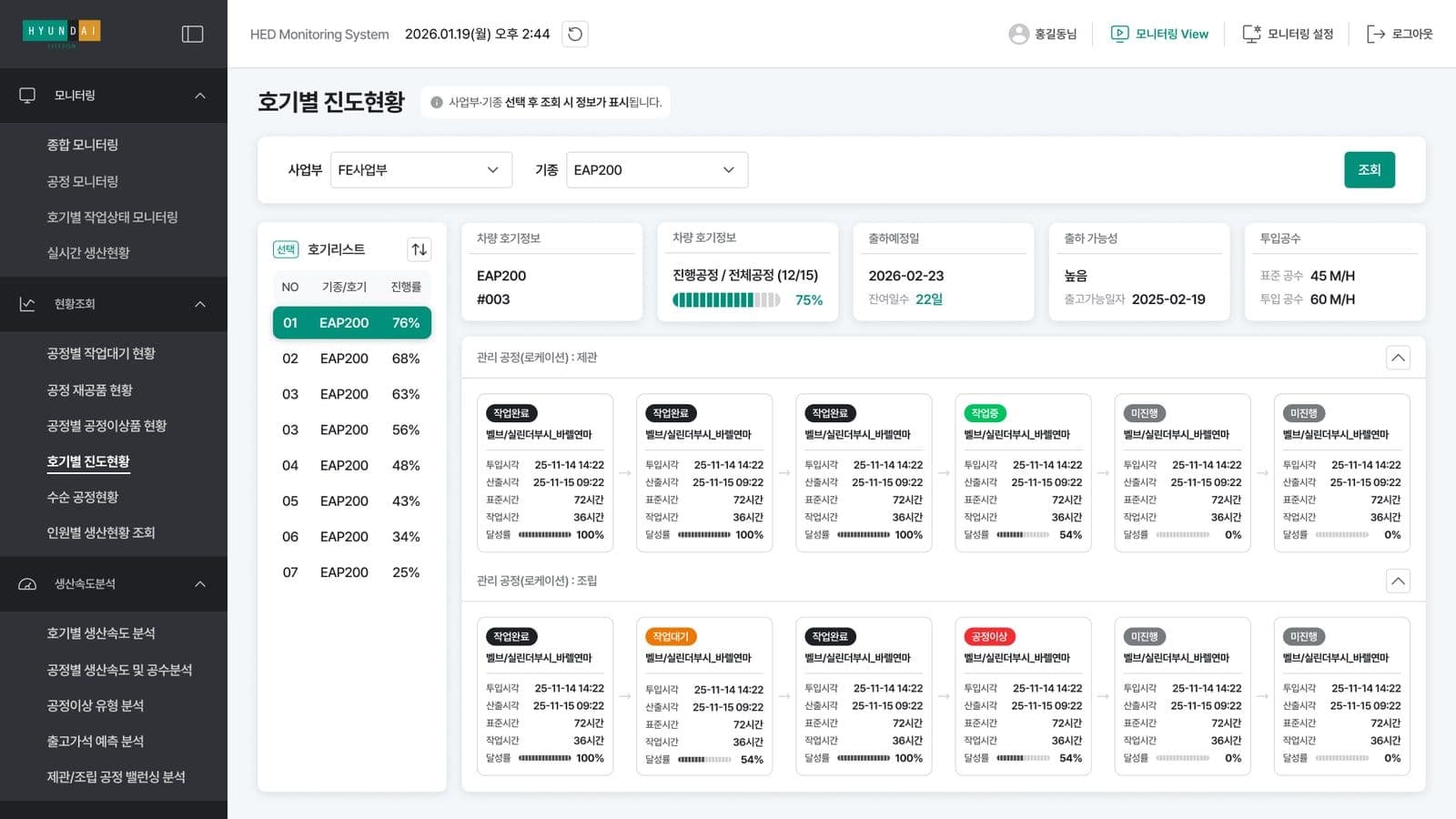1456x819 pixels.
Task: Click the green 조회 search button
Action: (x=1370, y=170)
